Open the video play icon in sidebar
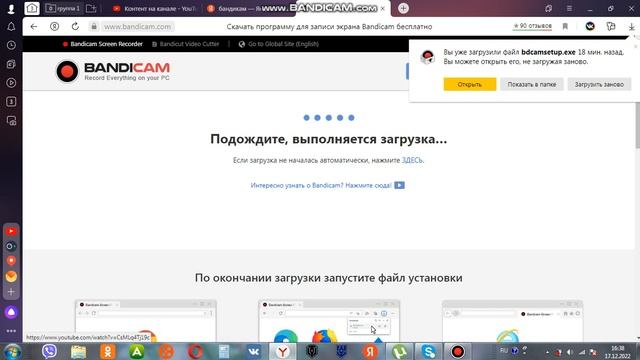This screenshot has height=360, width=640. point(11,83)
